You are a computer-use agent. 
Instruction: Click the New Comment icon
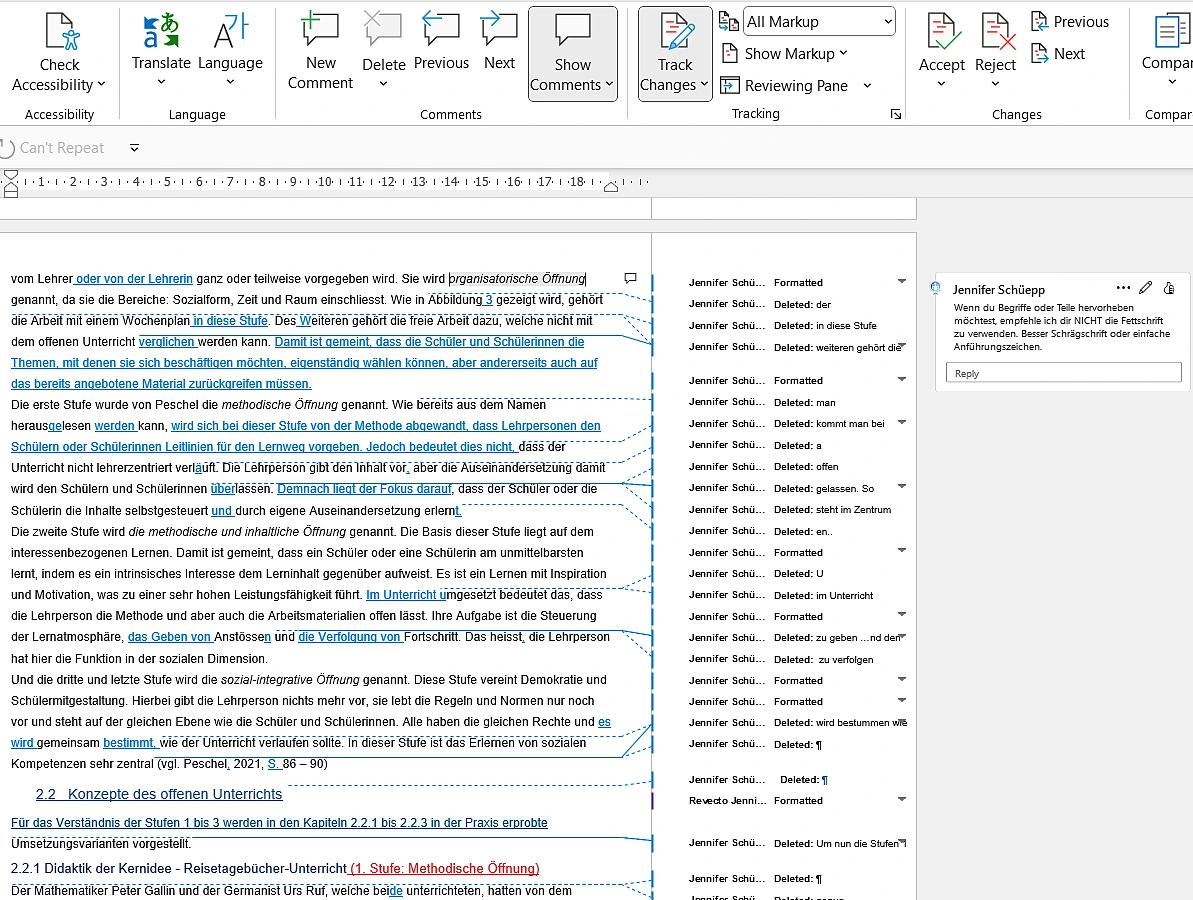[x=320, y=30]
